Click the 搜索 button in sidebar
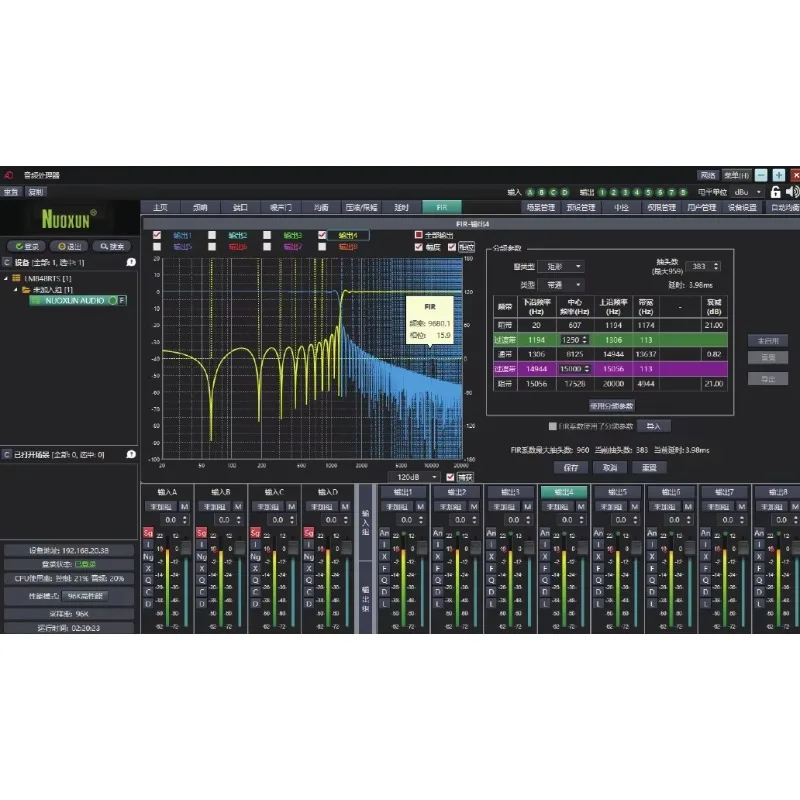Screen dimensions: 800x800 point(112,246)
